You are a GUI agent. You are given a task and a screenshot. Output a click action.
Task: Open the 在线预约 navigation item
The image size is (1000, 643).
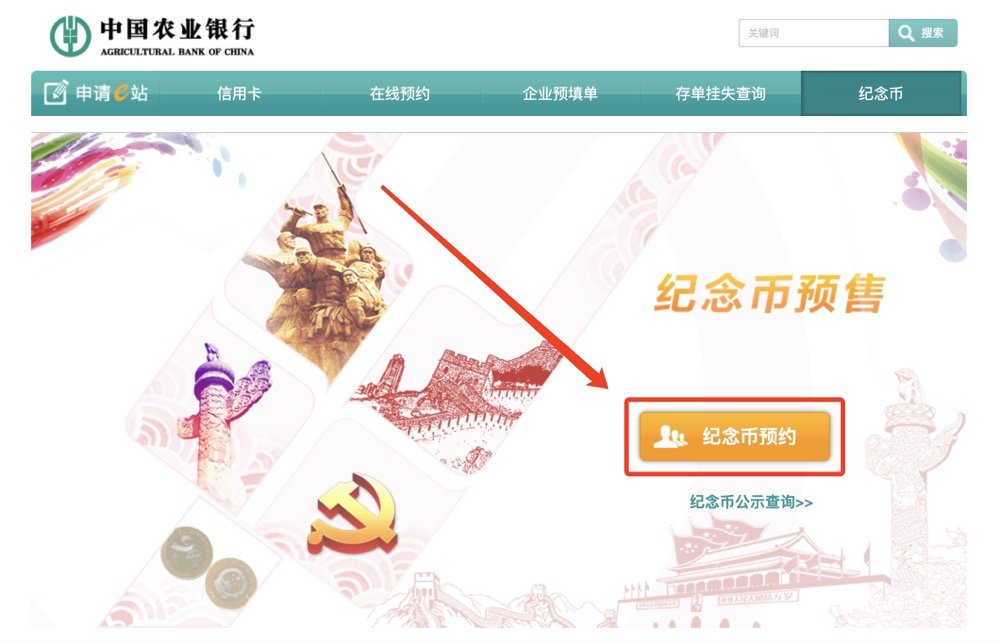(x=400, y=94)
